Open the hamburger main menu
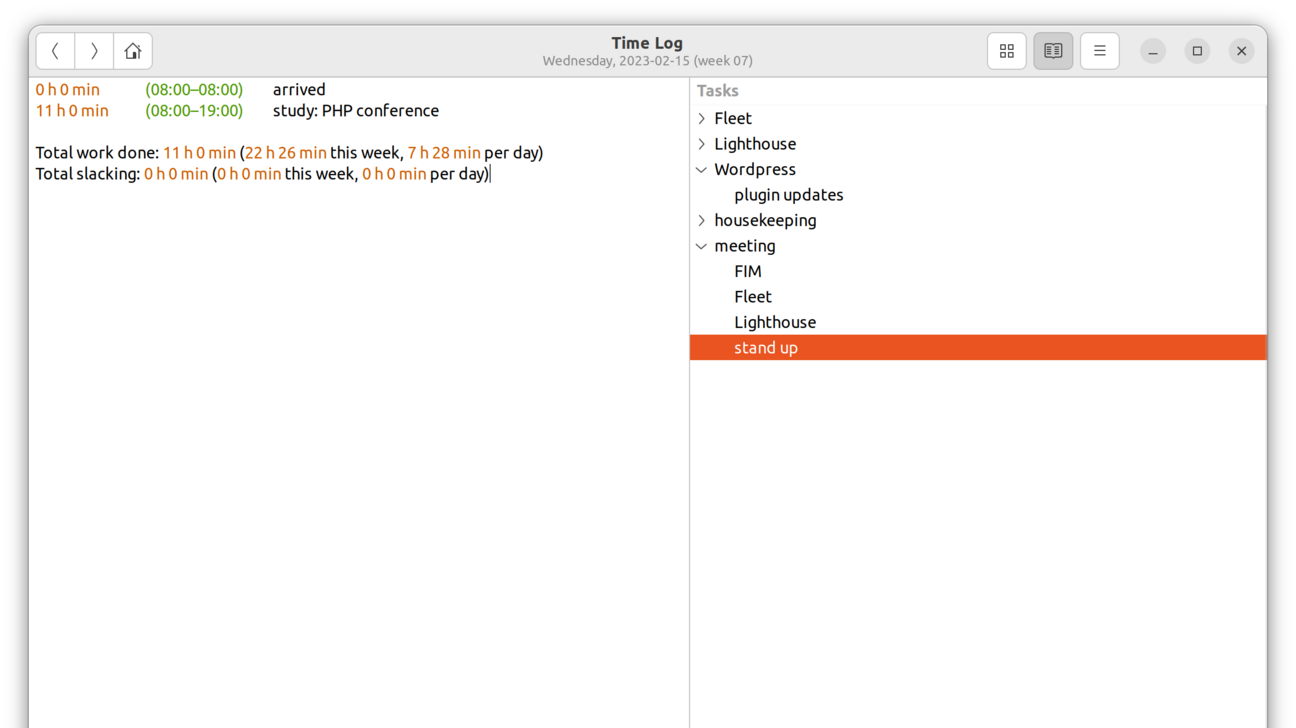Screen dimensions: 1296x728 (x=1099, y=51)
